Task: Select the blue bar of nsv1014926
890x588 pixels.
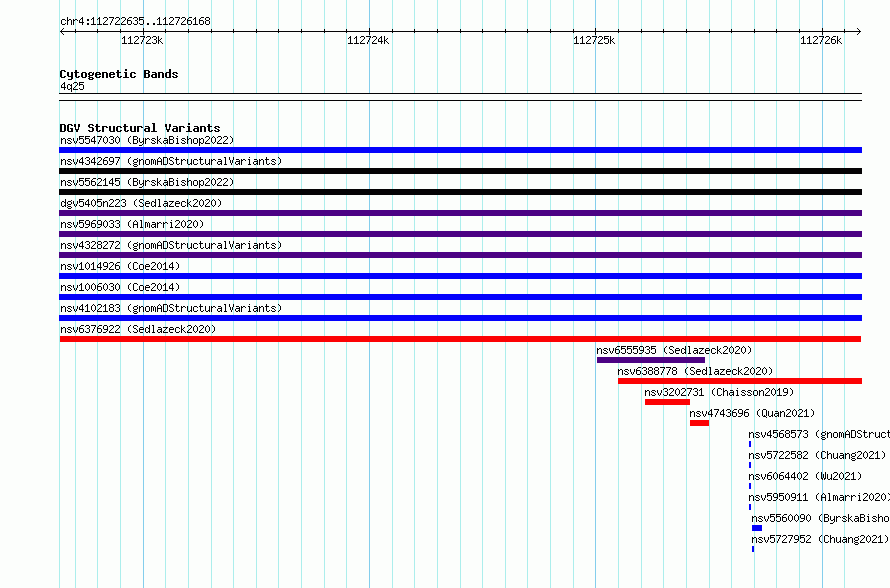Action: coord(460,276)
